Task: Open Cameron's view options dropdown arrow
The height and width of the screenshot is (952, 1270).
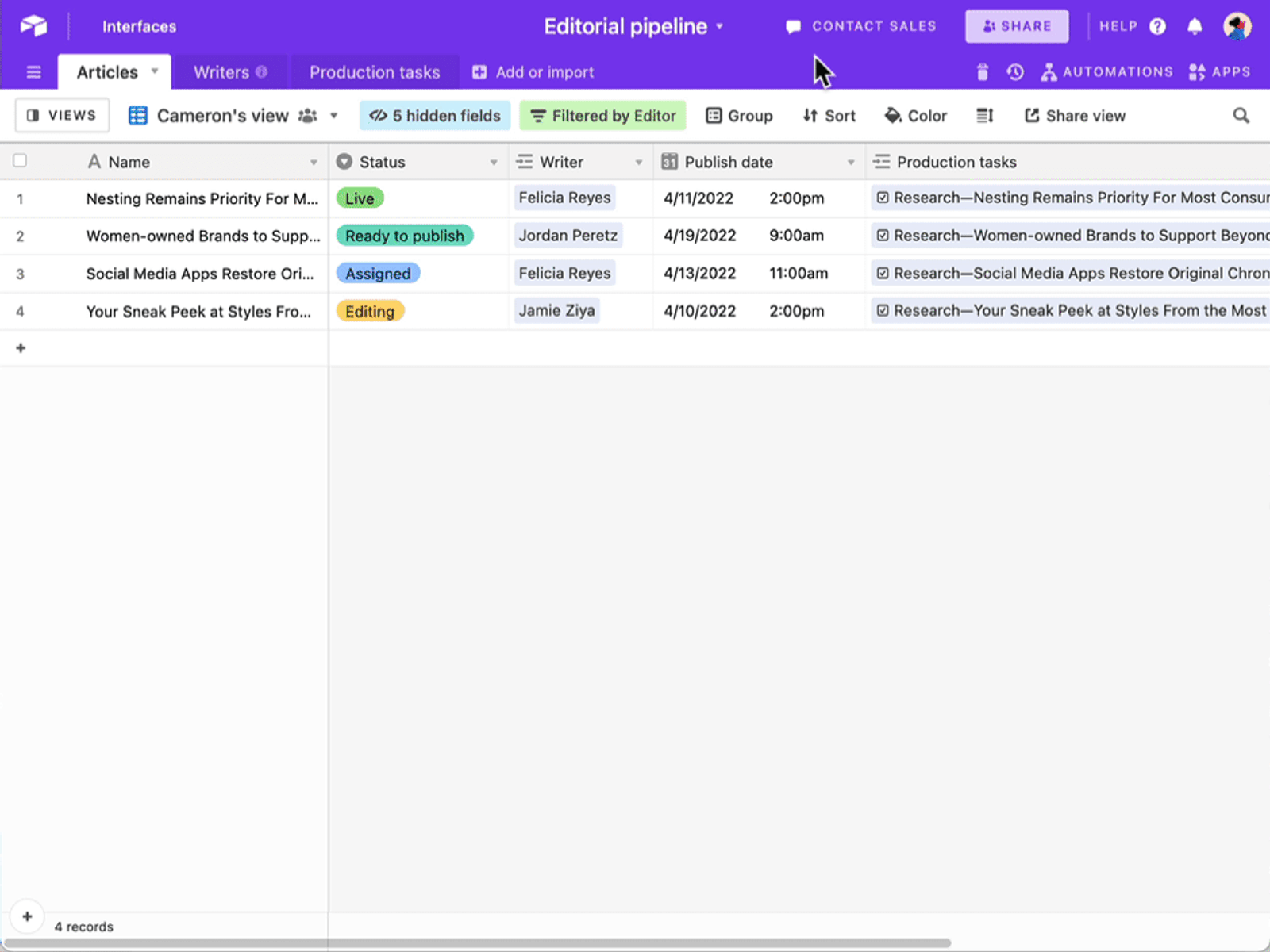Action: [x=334, y=116]
